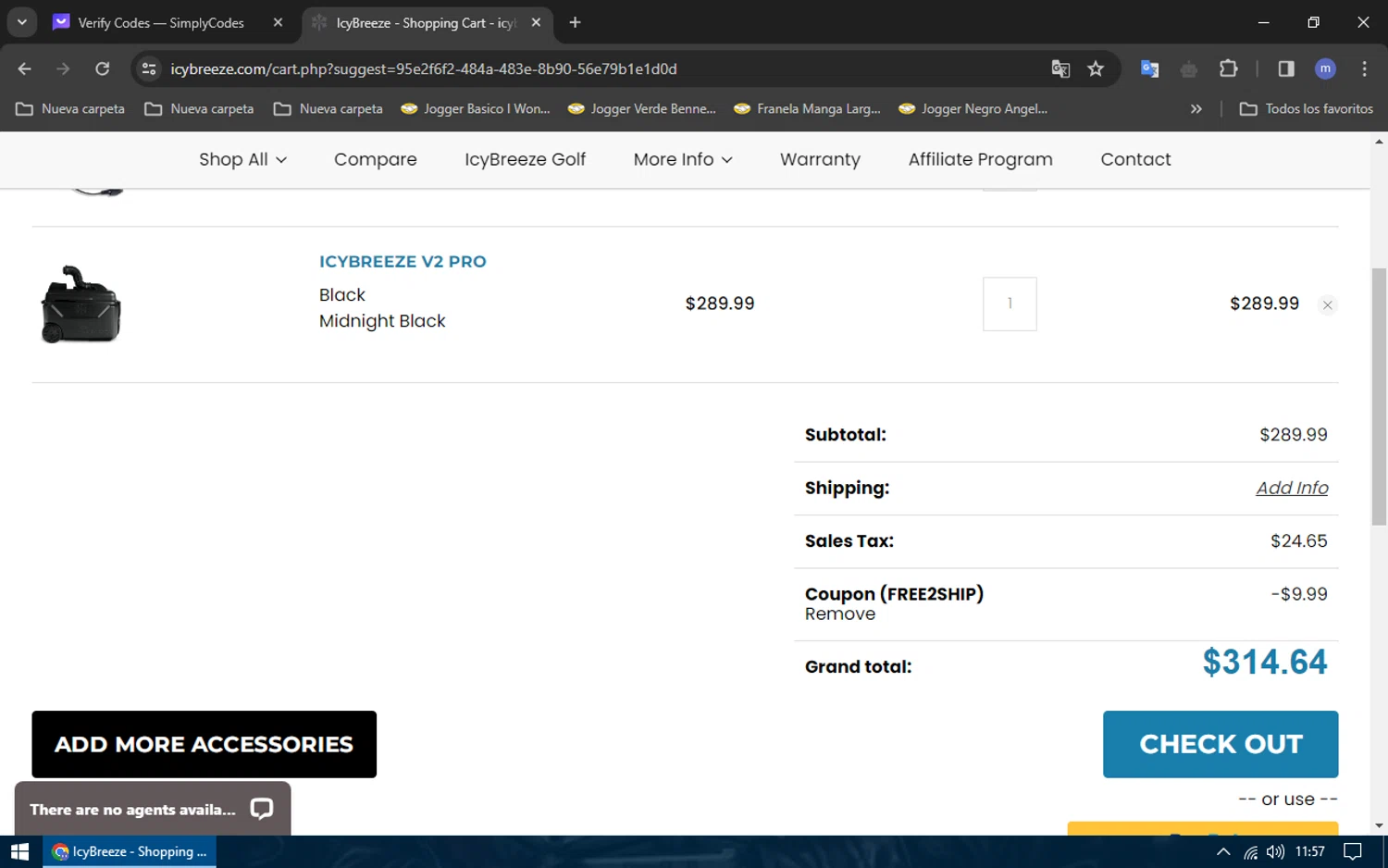Open the Chrome profile avatar

[x=1325, y=68]
